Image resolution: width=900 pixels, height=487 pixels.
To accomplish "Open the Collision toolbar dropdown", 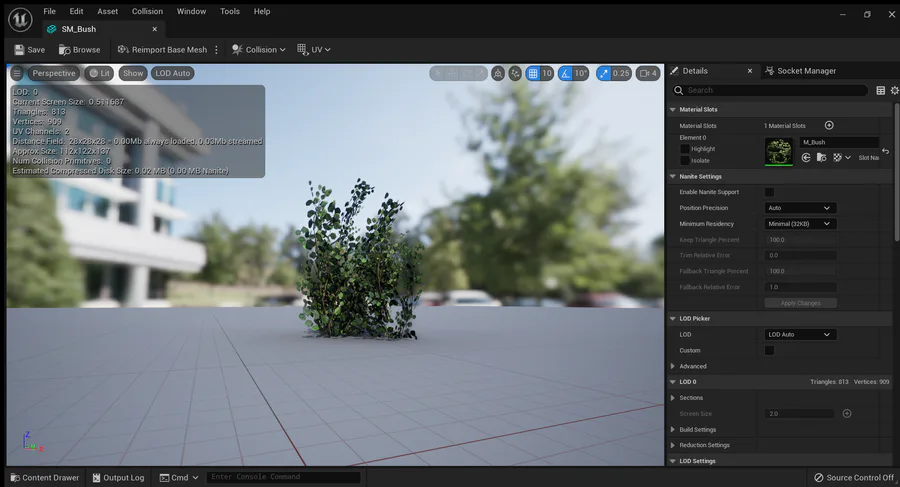I will coord(258,50).
